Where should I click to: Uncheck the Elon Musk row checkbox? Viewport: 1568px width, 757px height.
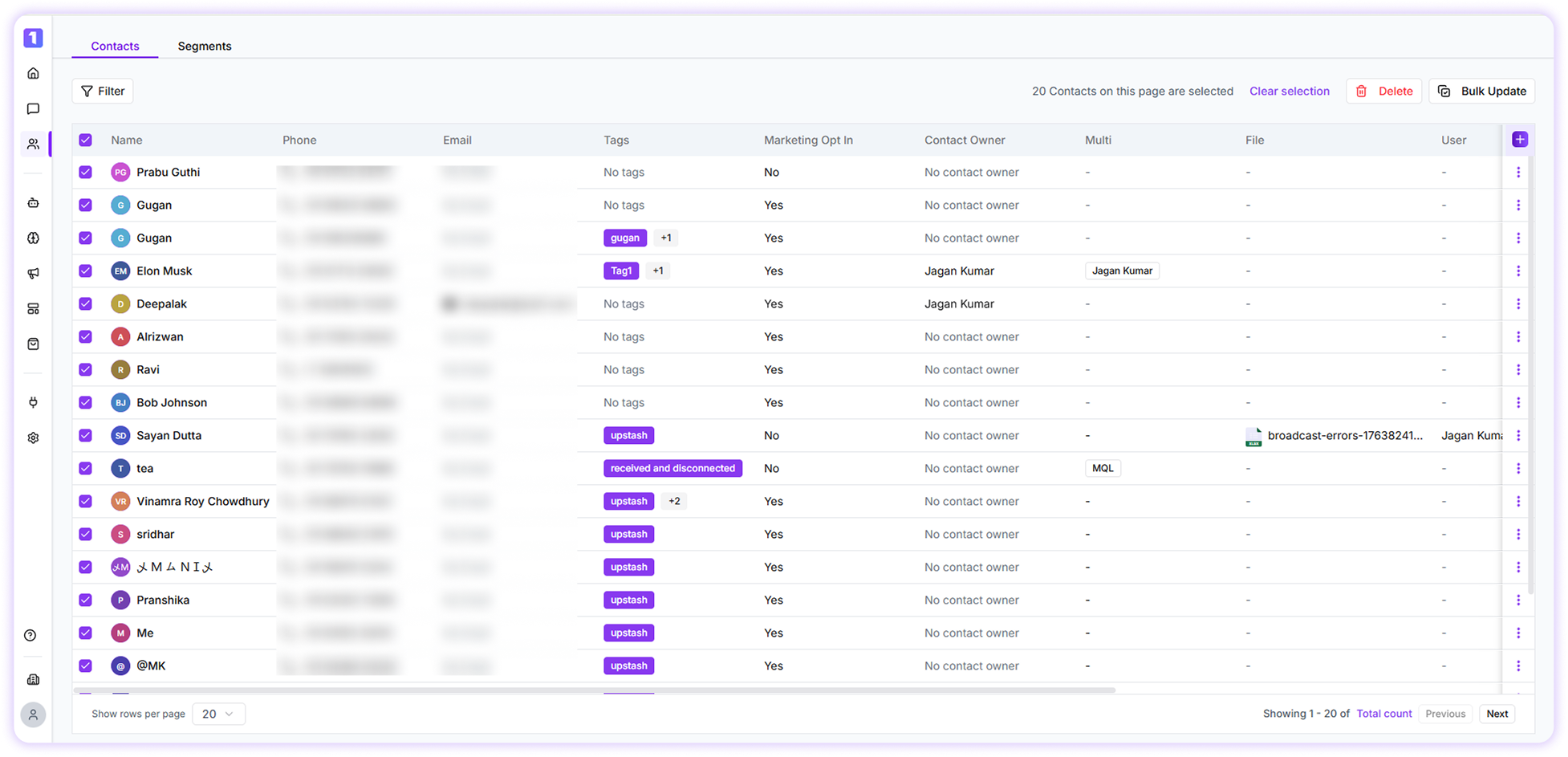pos(85,271)
